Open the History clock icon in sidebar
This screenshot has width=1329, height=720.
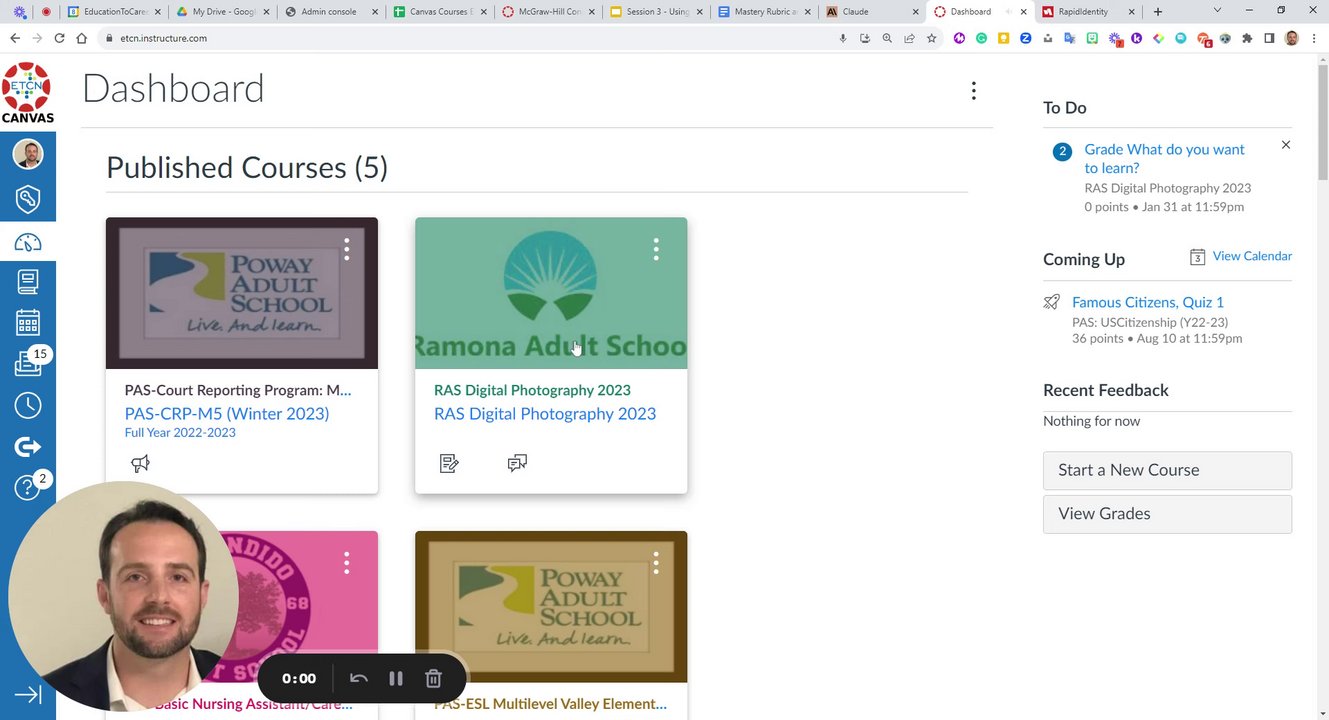click(28, 405)
